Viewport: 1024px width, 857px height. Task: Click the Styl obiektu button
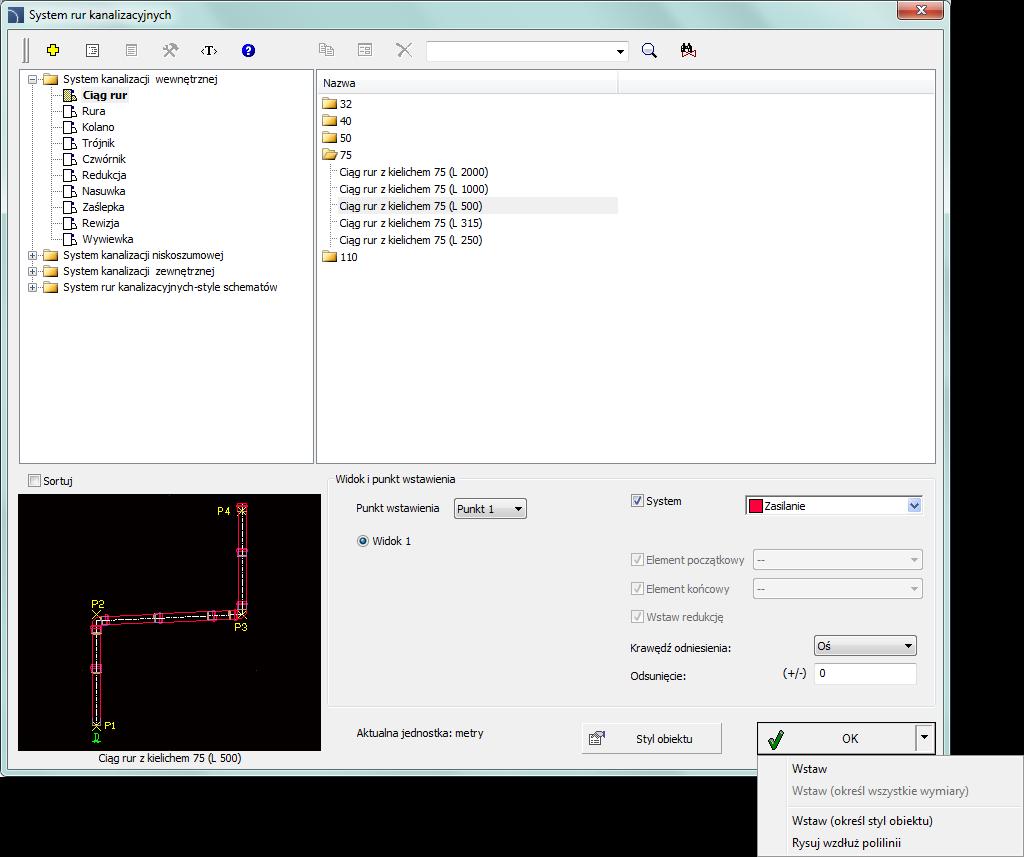[x=652, y=739]
